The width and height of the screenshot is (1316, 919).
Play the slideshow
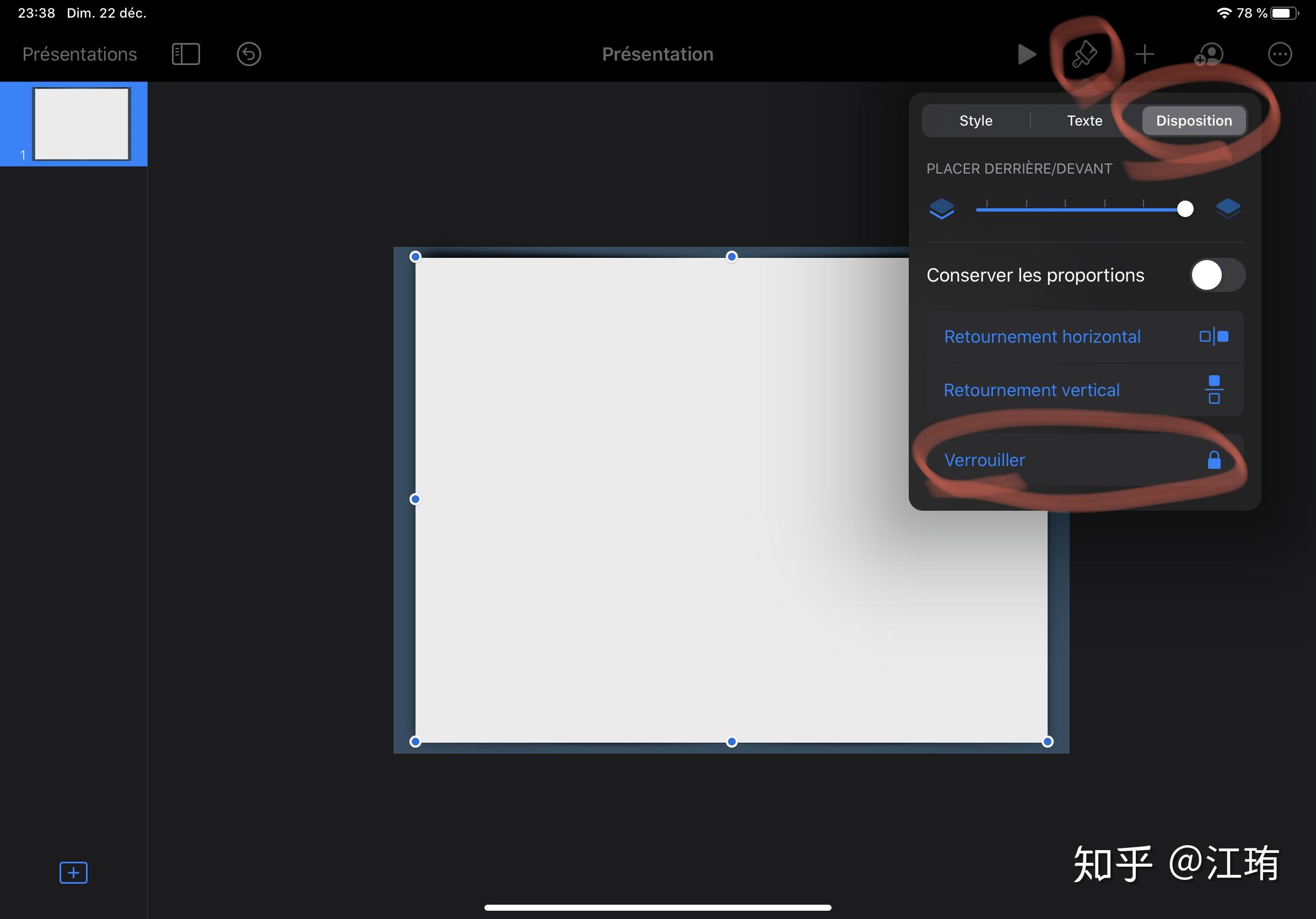1027,55
